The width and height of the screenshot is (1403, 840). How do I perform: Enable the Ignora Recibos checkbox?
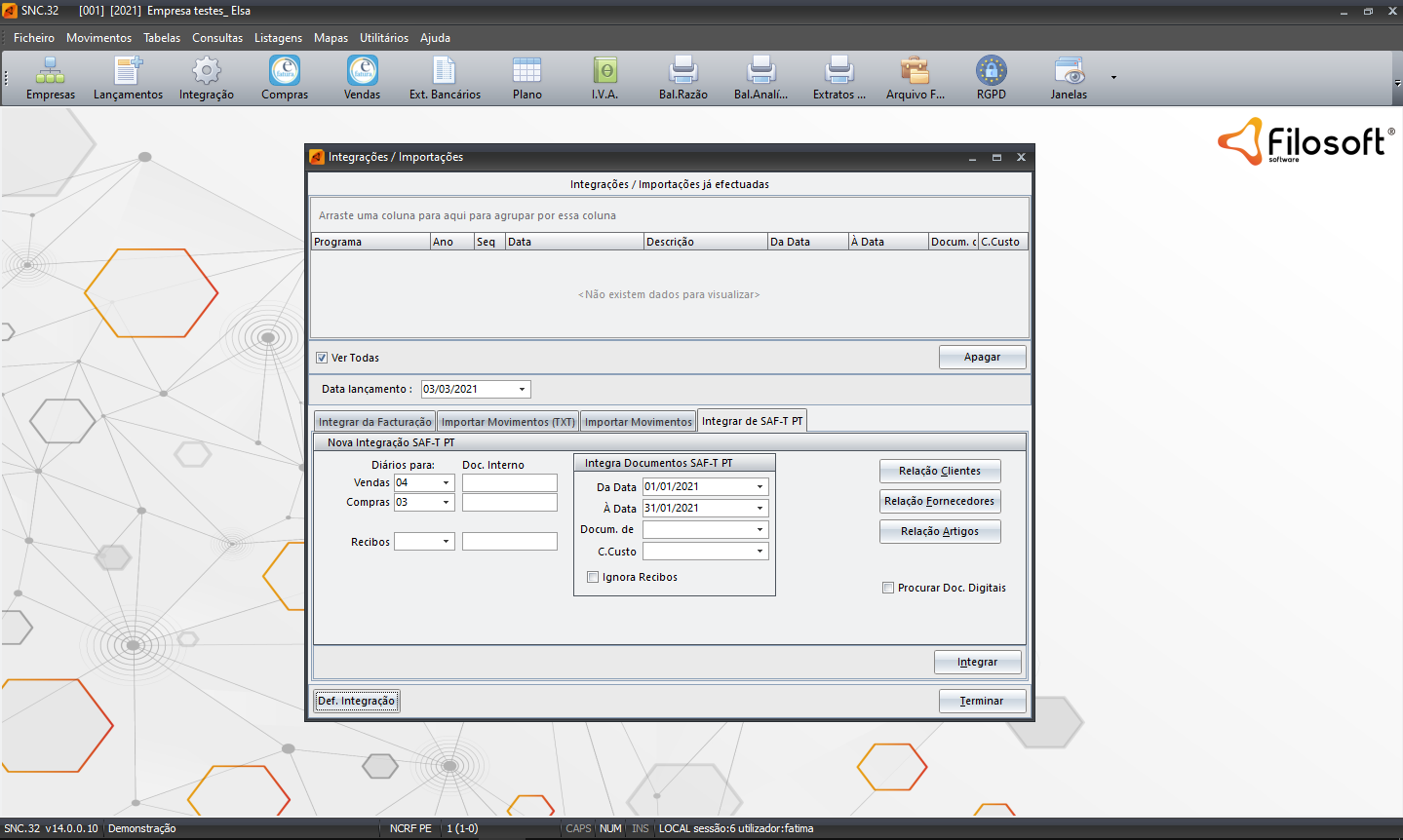pos(593,577)
